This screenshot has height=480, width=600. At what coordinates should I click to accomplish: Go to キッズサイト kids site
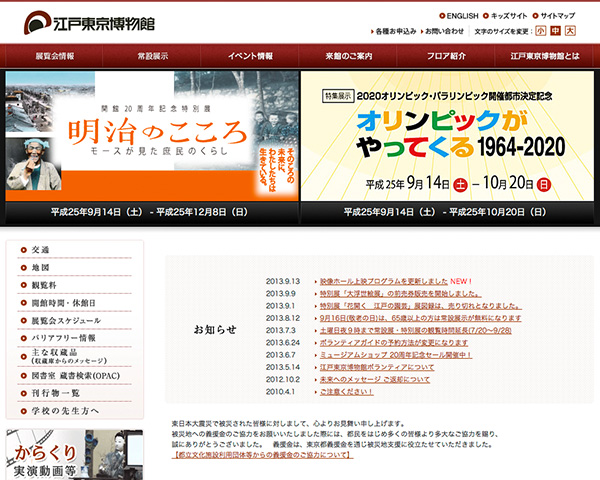pos(508,16)
